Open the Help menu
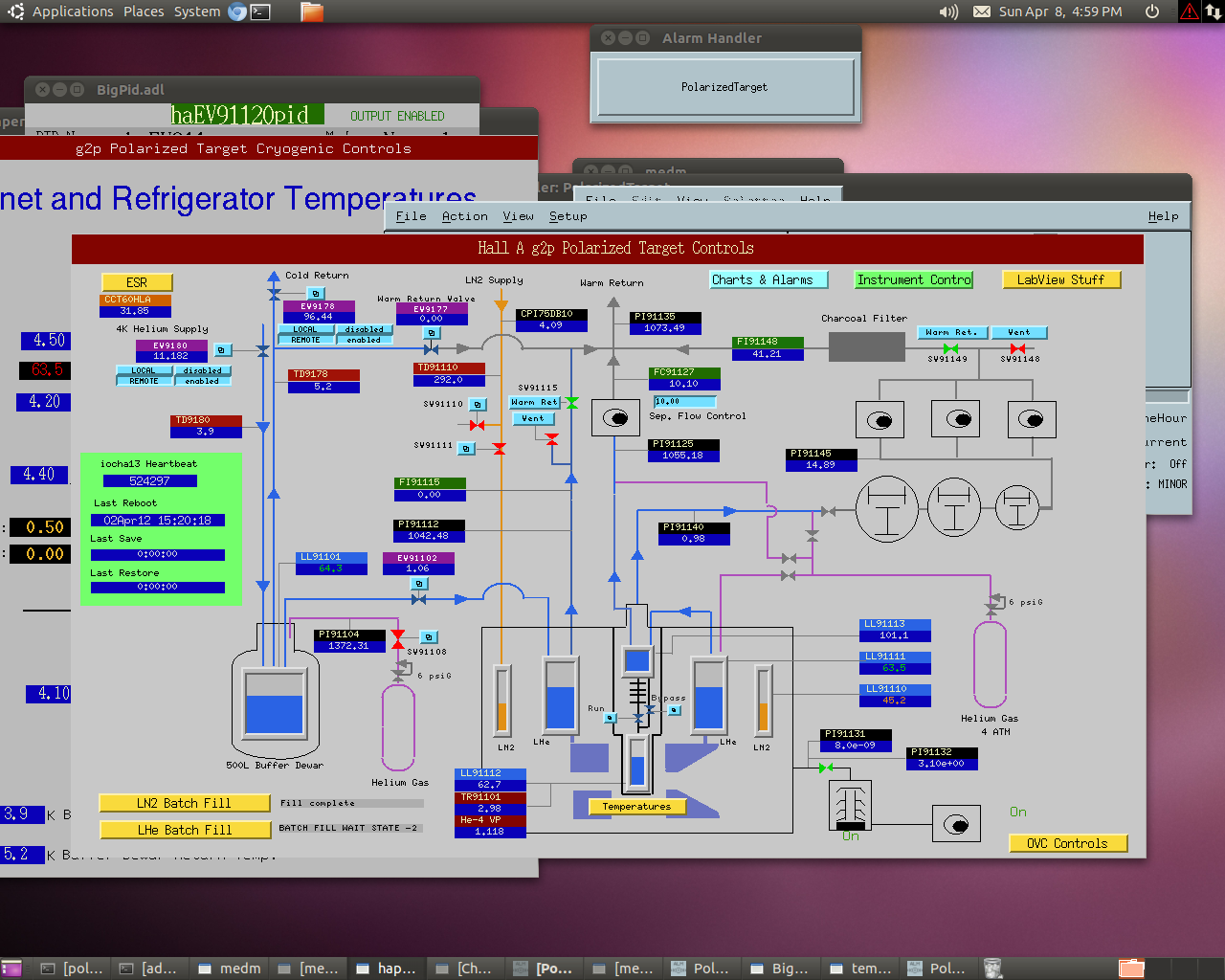 [1164, 216]
